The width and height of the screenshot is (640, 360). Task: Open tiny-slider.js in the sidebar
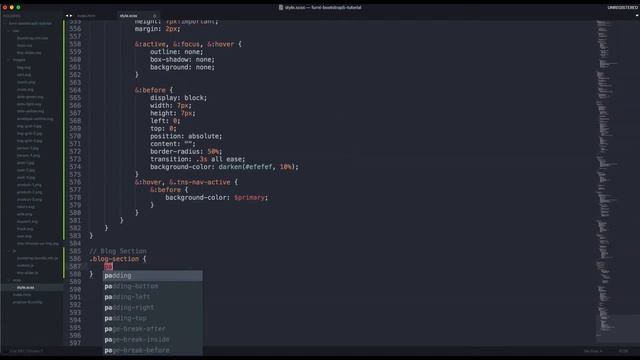point(27,273)
